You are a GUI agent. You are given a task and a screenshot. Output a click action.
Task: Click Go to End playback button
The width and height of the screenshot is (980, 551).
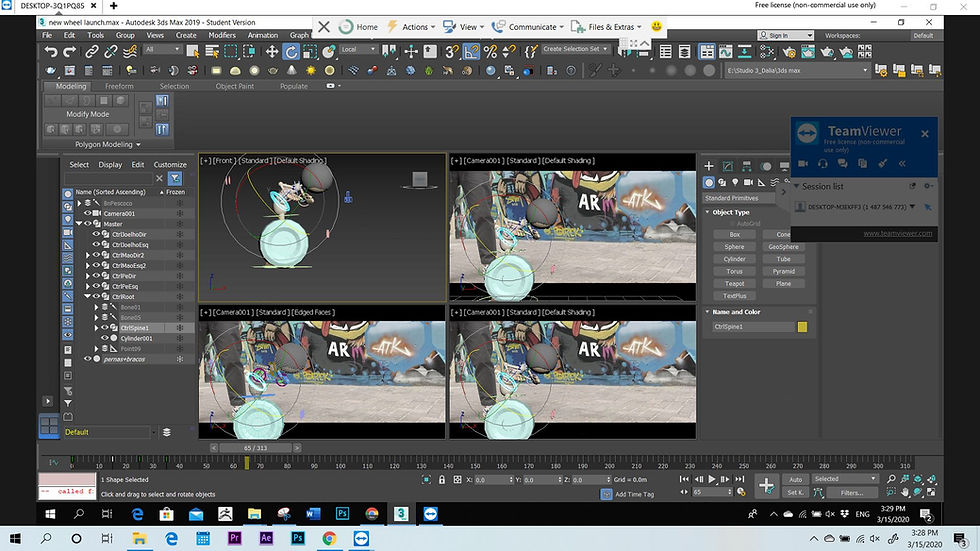click(x=739, y=479)
